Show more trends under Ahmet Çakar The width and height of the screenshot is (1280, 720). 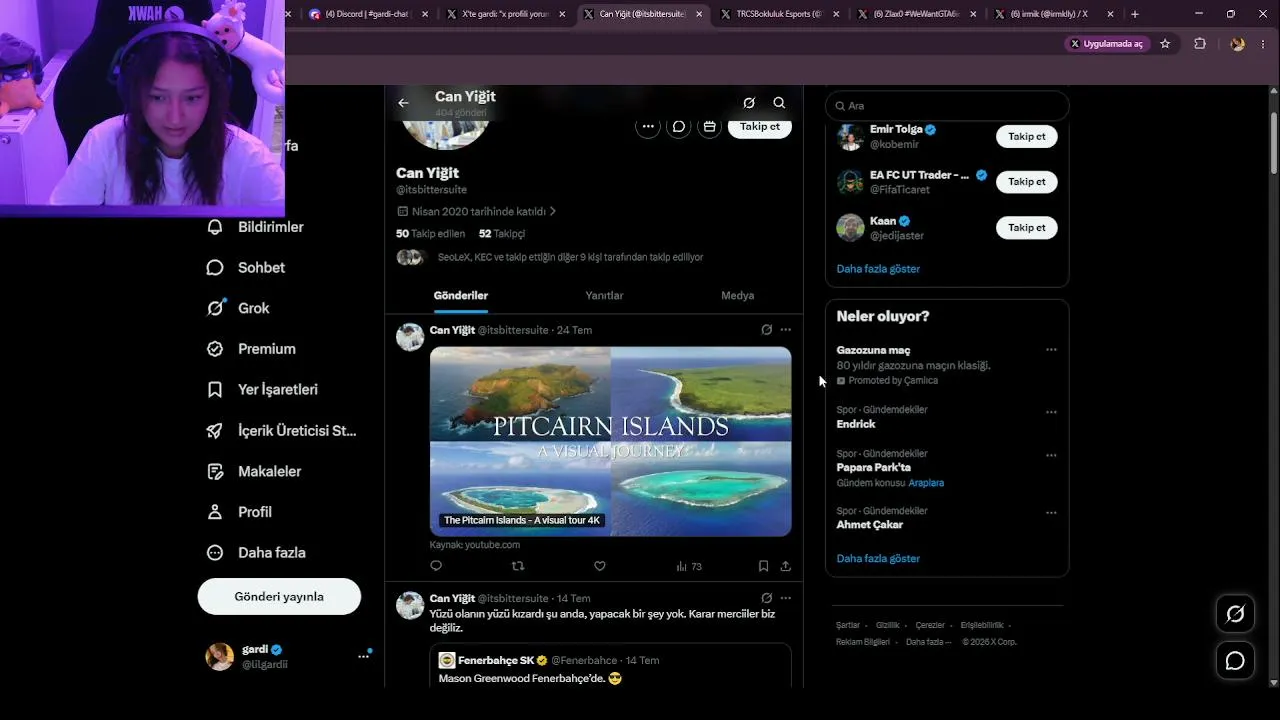coord(878,559)
